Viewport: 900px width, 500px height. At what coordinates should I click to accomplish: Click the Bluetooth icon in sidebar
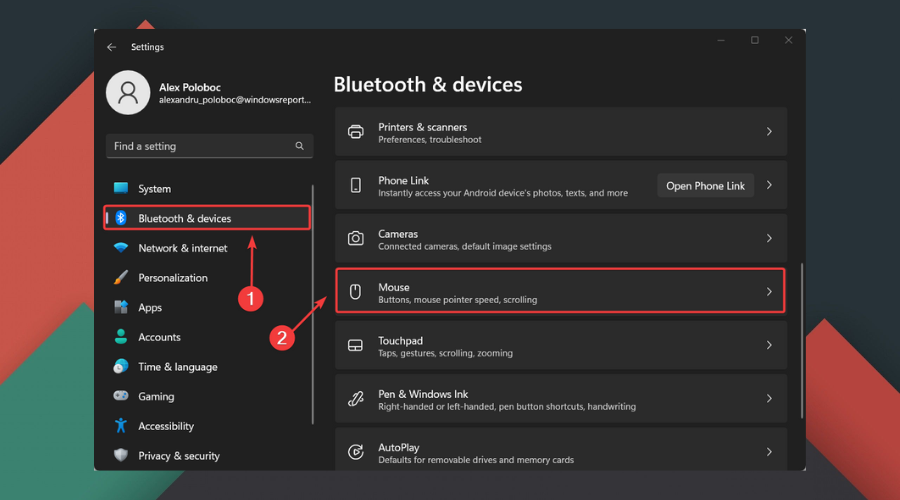121,218
